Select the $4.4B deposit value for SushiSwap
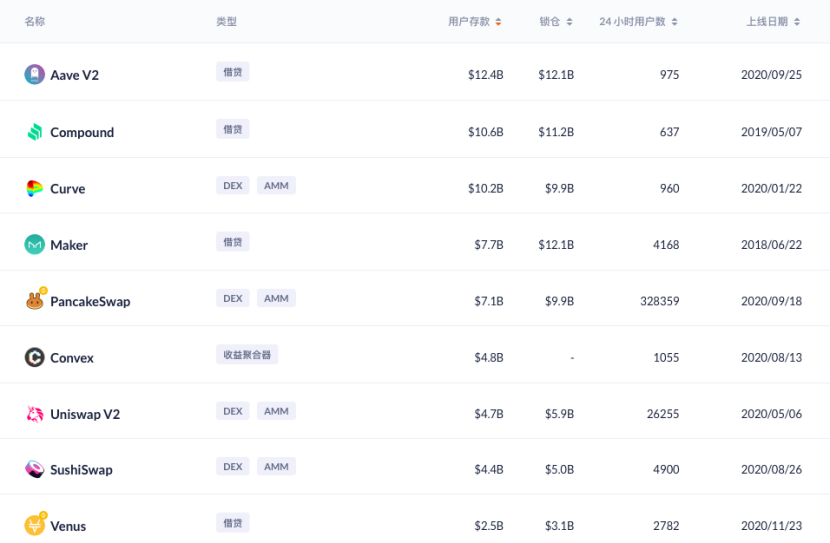Screen dimensions: 830x543 tap(489, 469)
